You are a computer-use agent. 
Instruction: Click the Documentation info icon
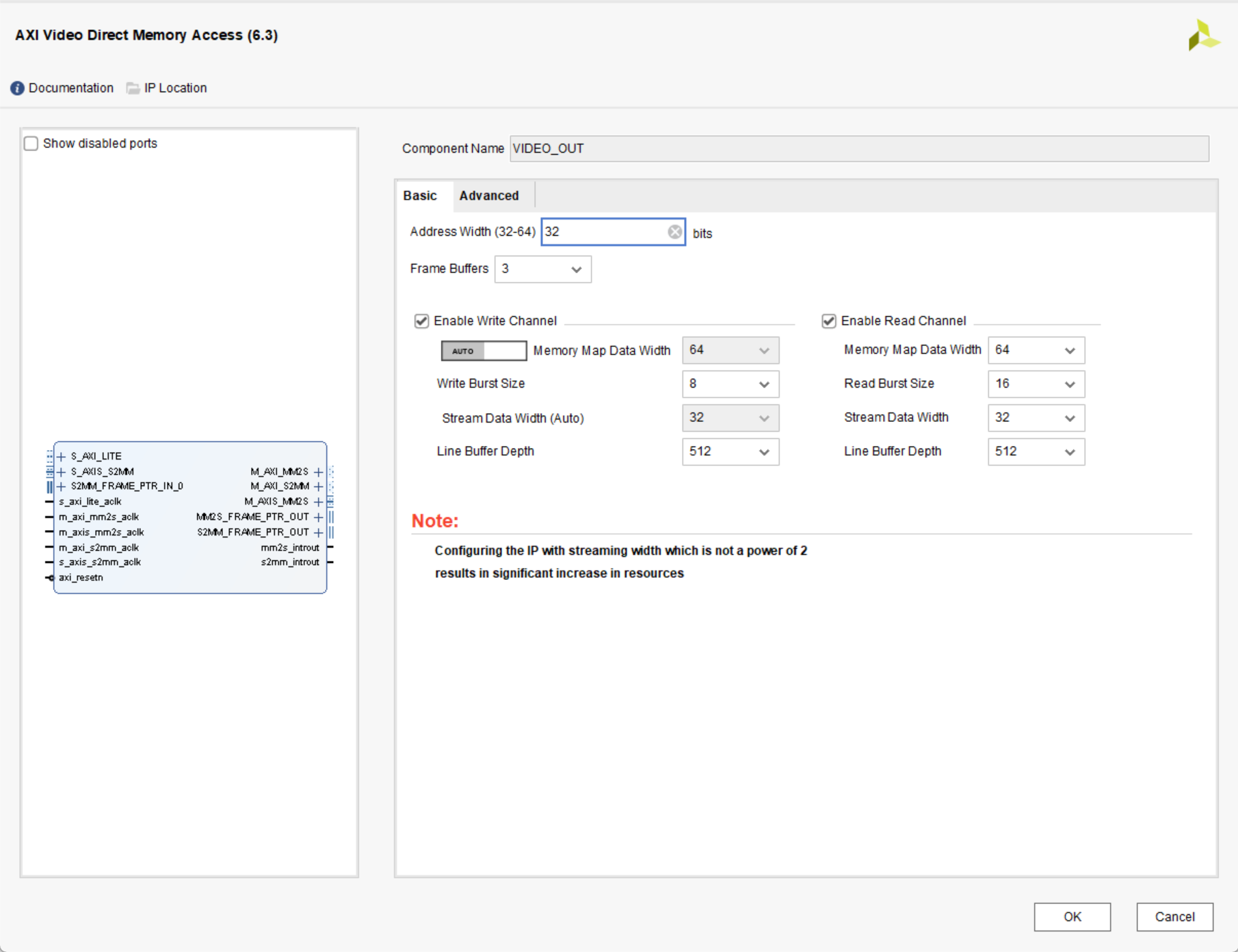17,88
